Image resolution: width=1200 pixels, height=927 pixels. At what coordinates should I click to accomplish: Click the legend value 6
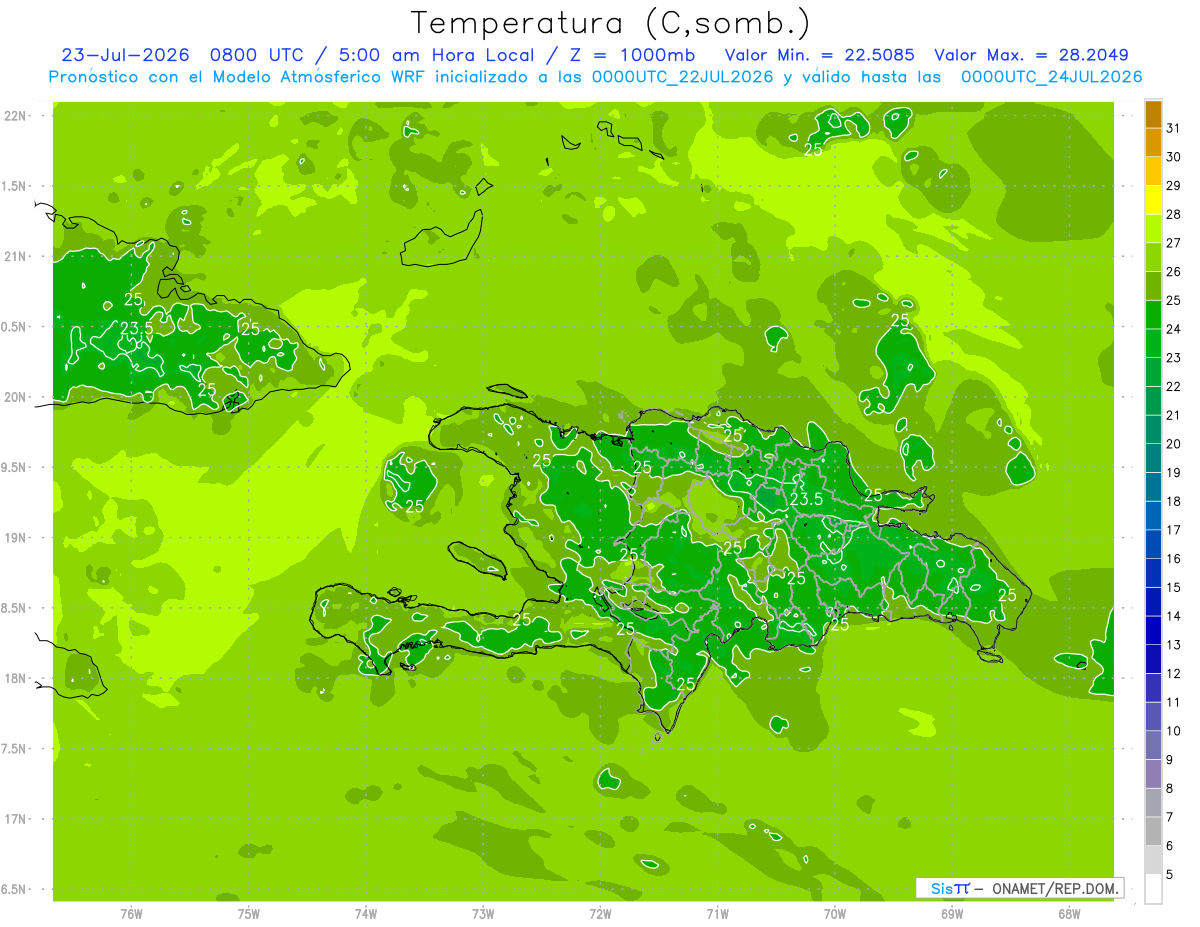[x=1170, y=846]
